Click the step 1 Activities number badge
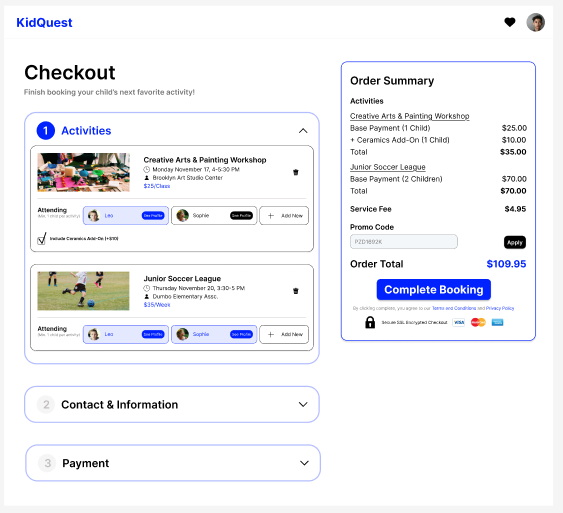The height and width of the screenshot is (513, 563). (x=46, y=131)
